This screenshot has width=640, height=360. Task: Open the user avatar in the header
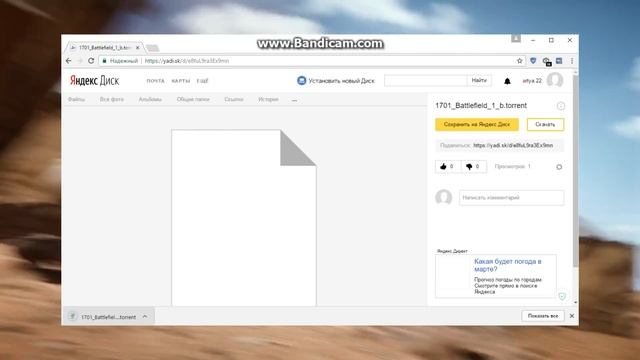tap(555, 80)
